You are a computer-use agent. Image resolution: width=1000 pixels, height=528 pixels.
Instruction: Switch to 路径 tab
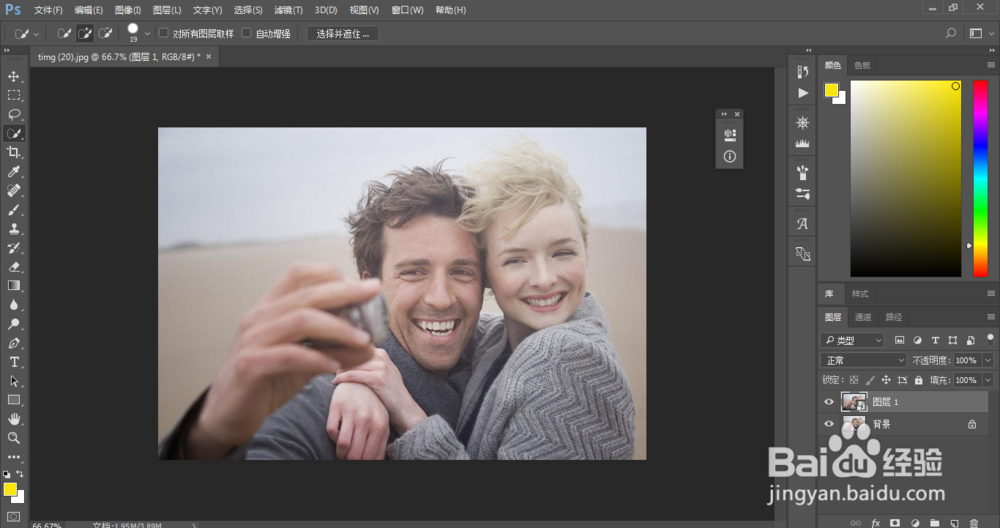[x=893, y=317]
